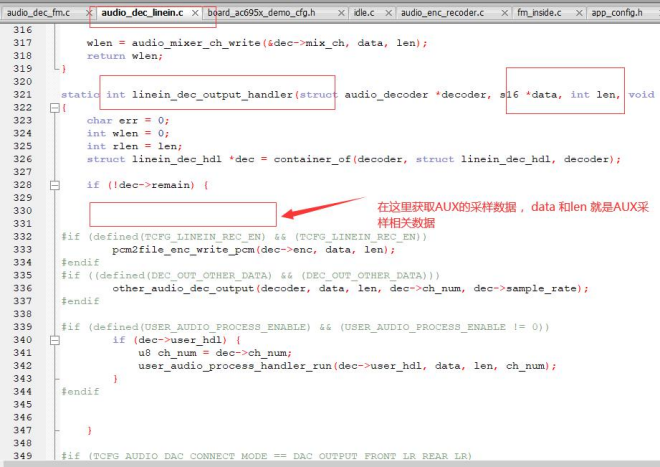Click TCFG_LINEIN_REC_EN directive on line 332

click(244, 237)
